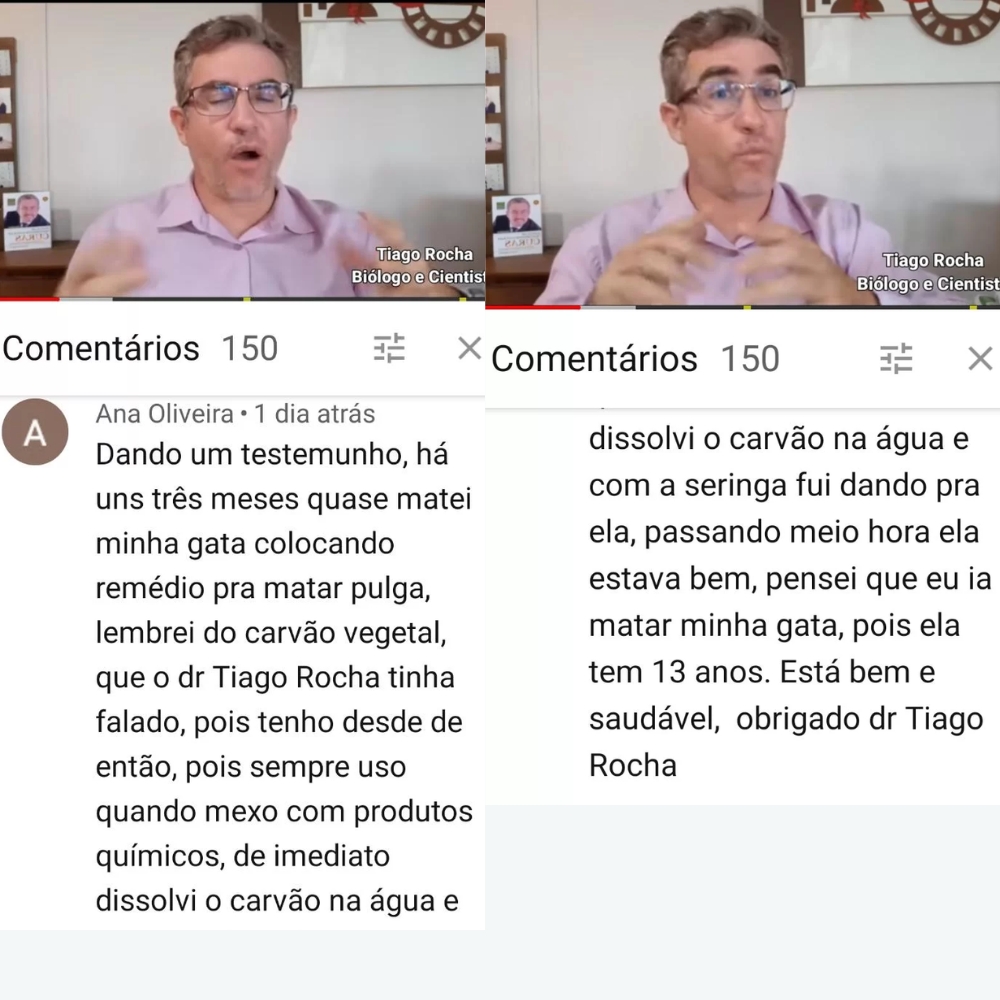Screen dimensions: 1000x1000
Task: Close the left Comentários panel
Action: click(x=470, y=348)
